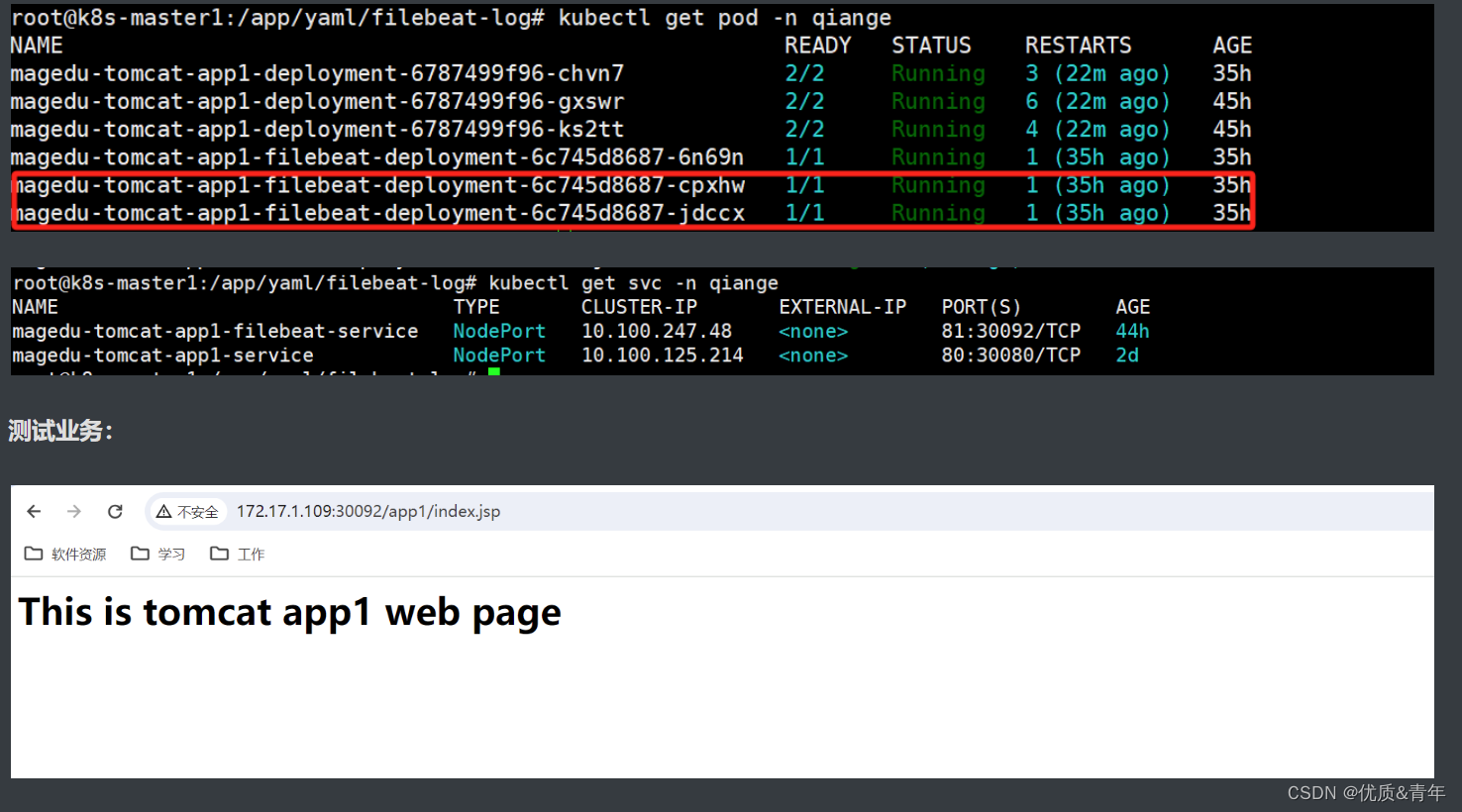Click NodePort type of filebeat-service row
Image resolution: width=1462 pixels, height=812 pixels.
pyautogui.click(x=499, y=331)
